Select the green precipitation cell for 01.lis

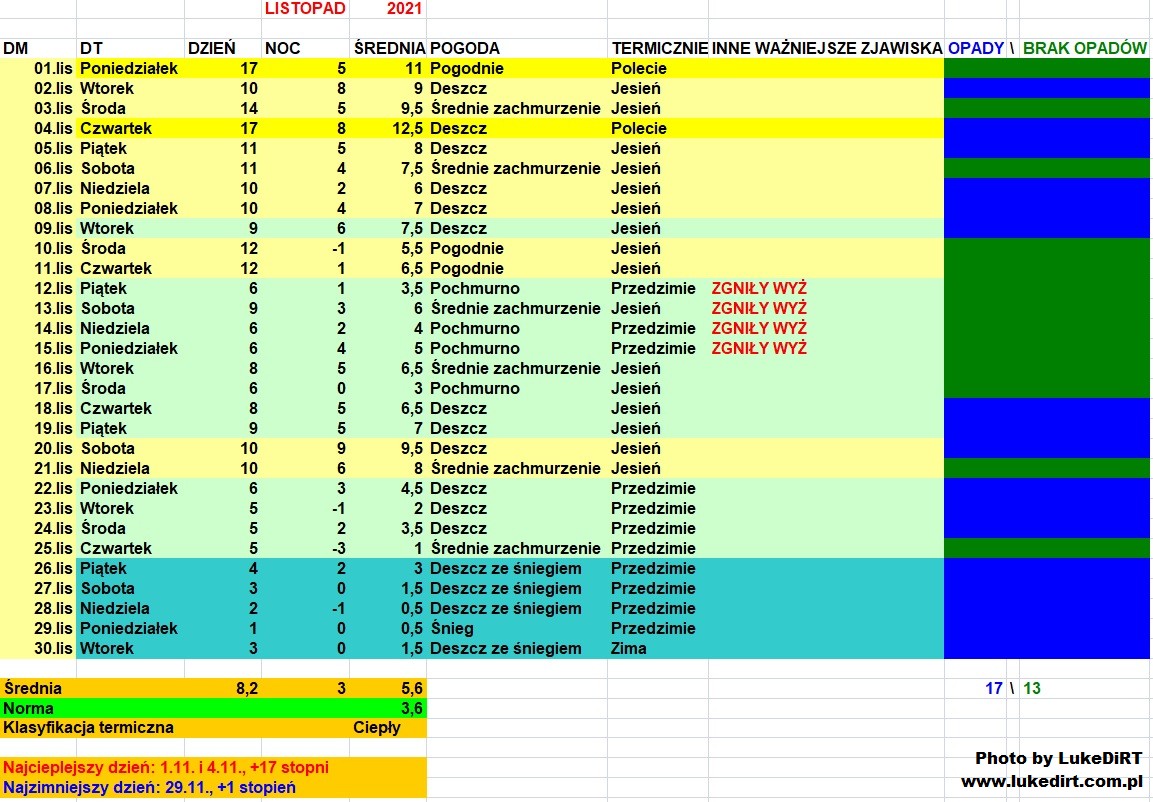tap(1046, 69)
